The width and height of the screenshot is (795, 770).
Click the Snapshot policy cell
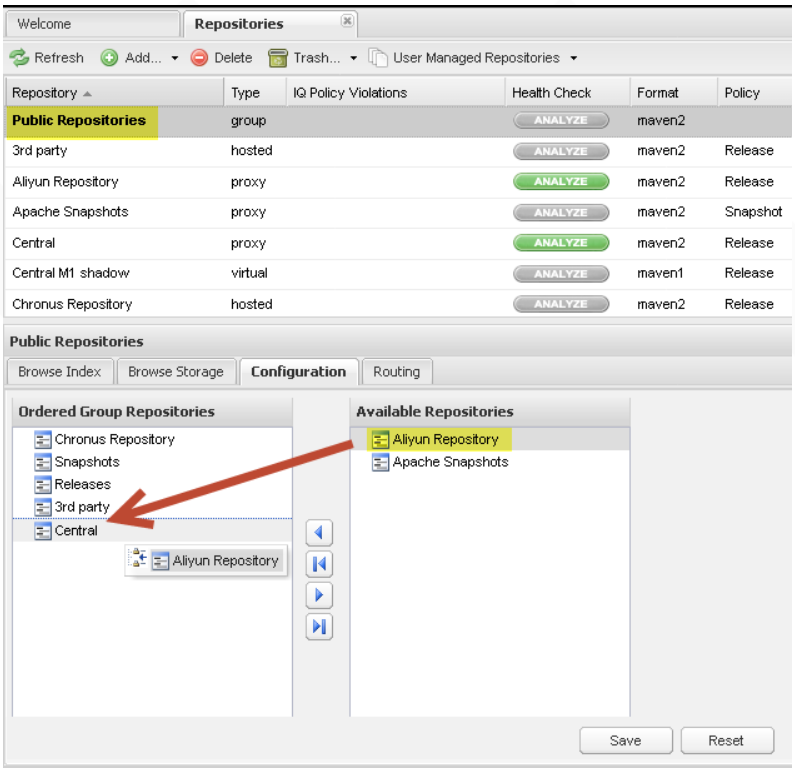(x=753, y=212)
